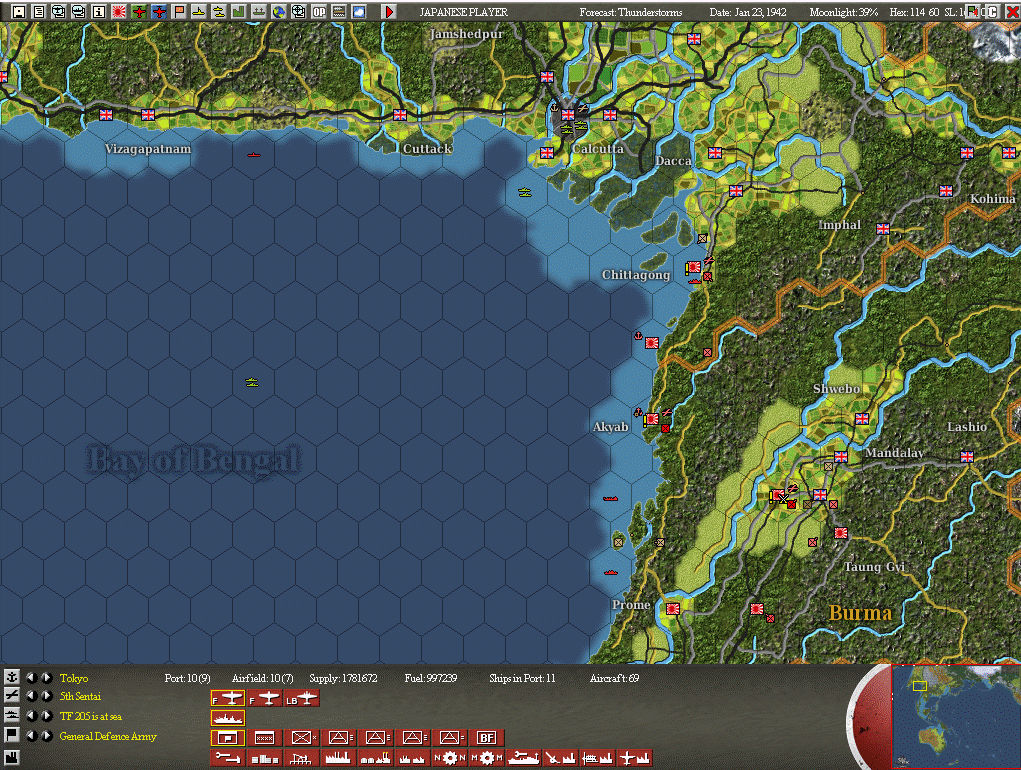Toggle the 'N' gear naval industry filter

(449, 758)
